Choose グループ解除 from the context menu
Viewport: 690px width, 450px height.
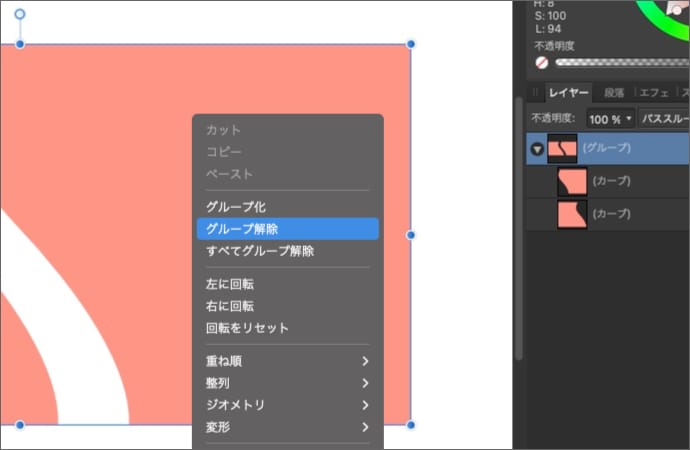(287, 229)
